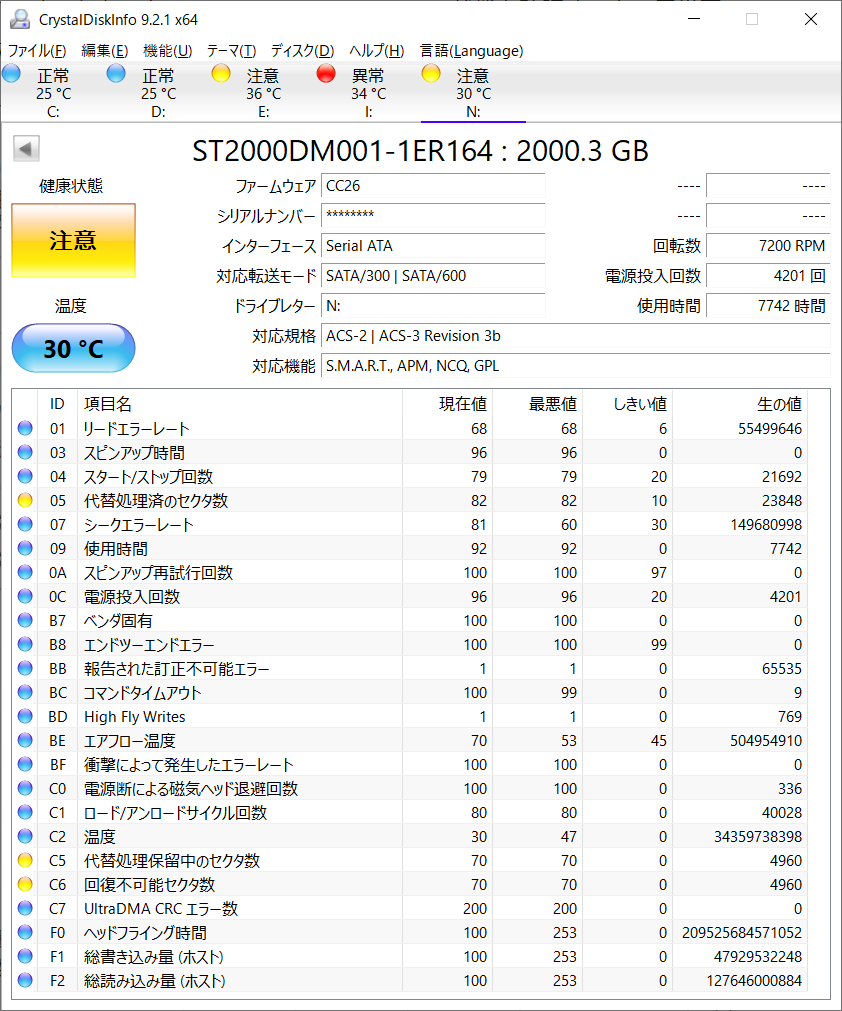
Task: Click the yellow 注意 health status button
Action: click(73, 241)
